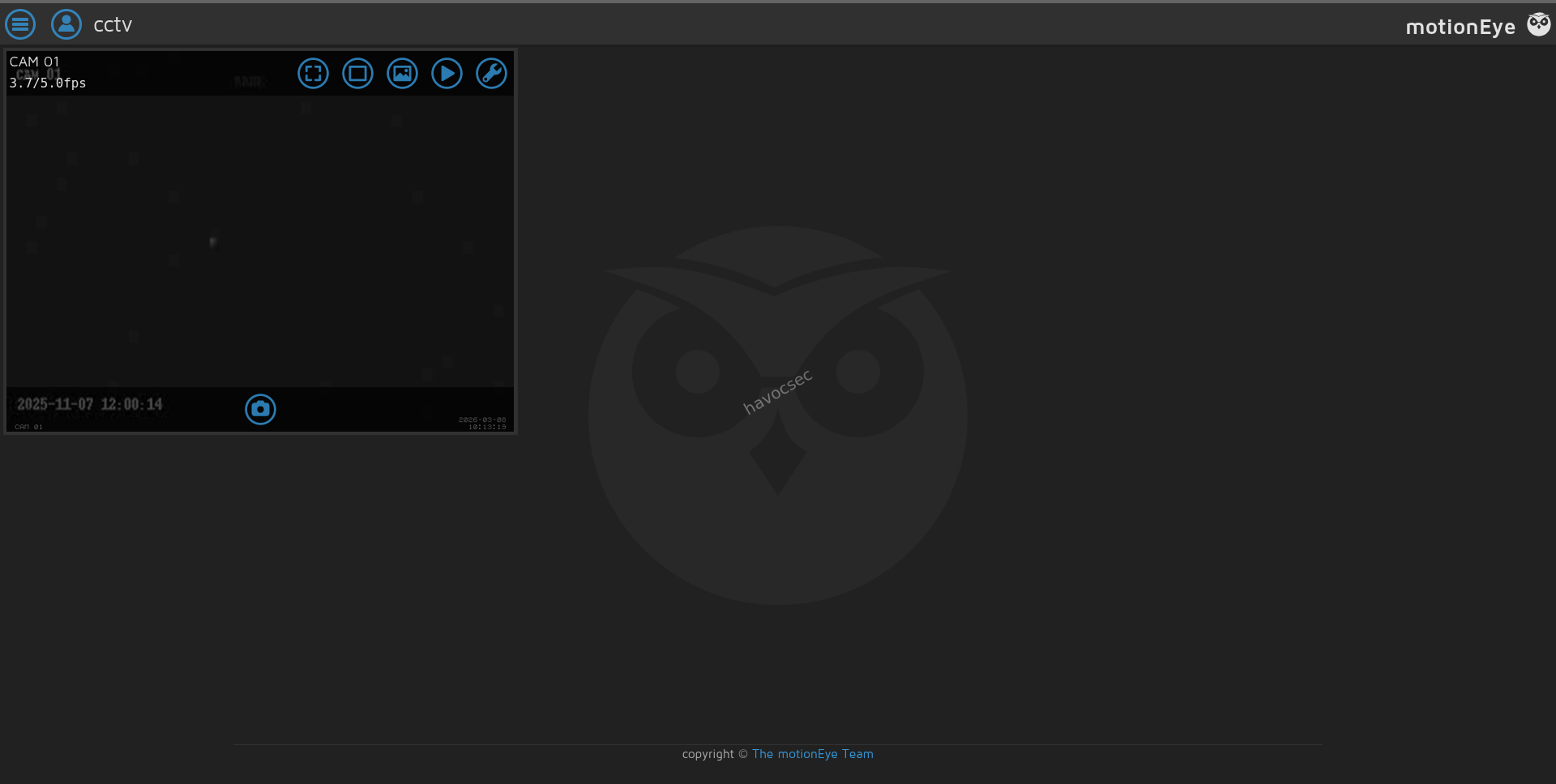
Task: Toggle fullscreen for CAM 01
Action: point(313,74)
